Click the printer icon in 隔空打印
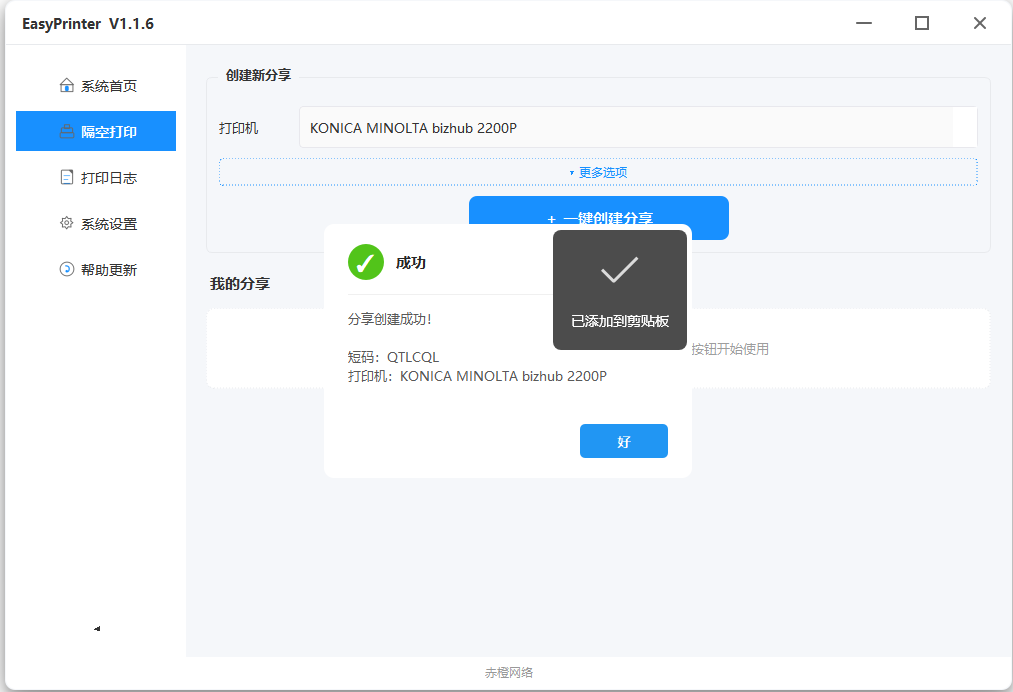Image resolution: width=1013 pixels, height=692 pixels. [67, 131]
